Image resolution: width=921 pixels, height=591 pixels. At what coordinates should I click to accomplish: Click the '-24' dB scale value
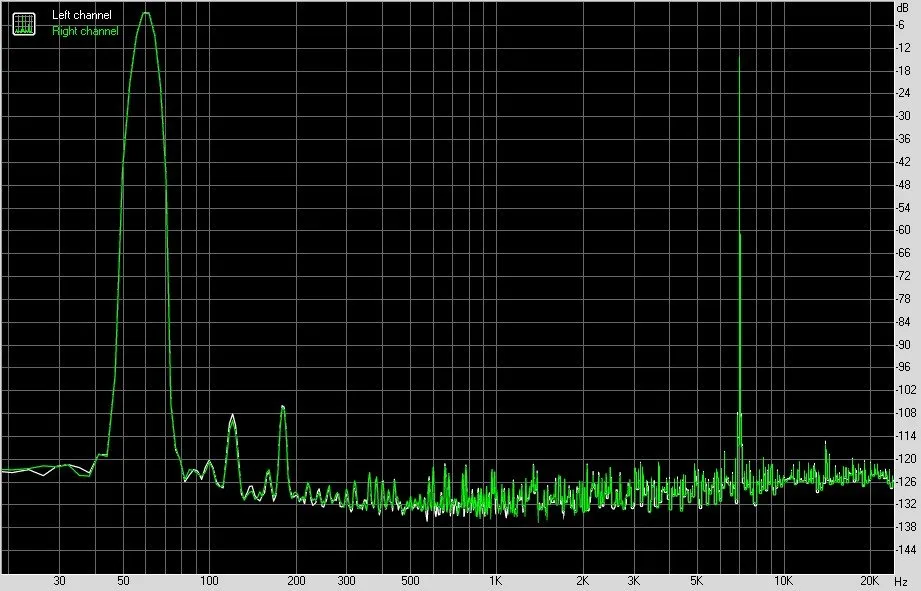(903, 93)
